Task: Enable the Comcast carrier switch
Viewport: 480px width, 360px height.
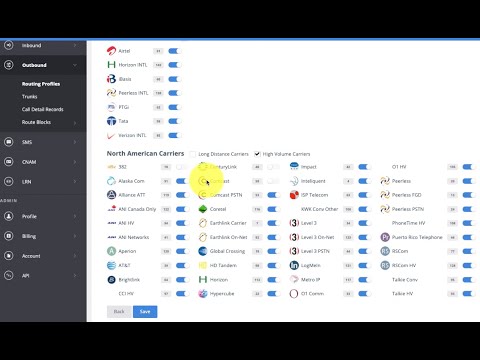Action: tap(273, 181)
